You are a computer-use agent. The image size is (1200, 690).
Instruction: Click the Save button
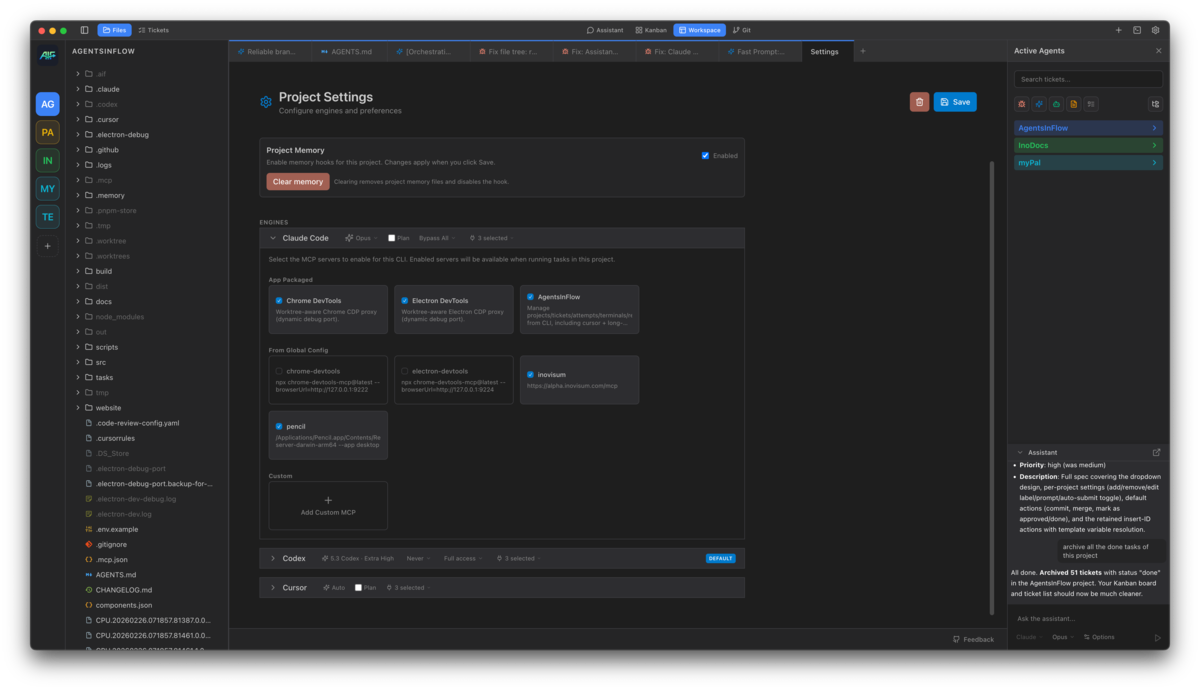click(x=955, y=101)
